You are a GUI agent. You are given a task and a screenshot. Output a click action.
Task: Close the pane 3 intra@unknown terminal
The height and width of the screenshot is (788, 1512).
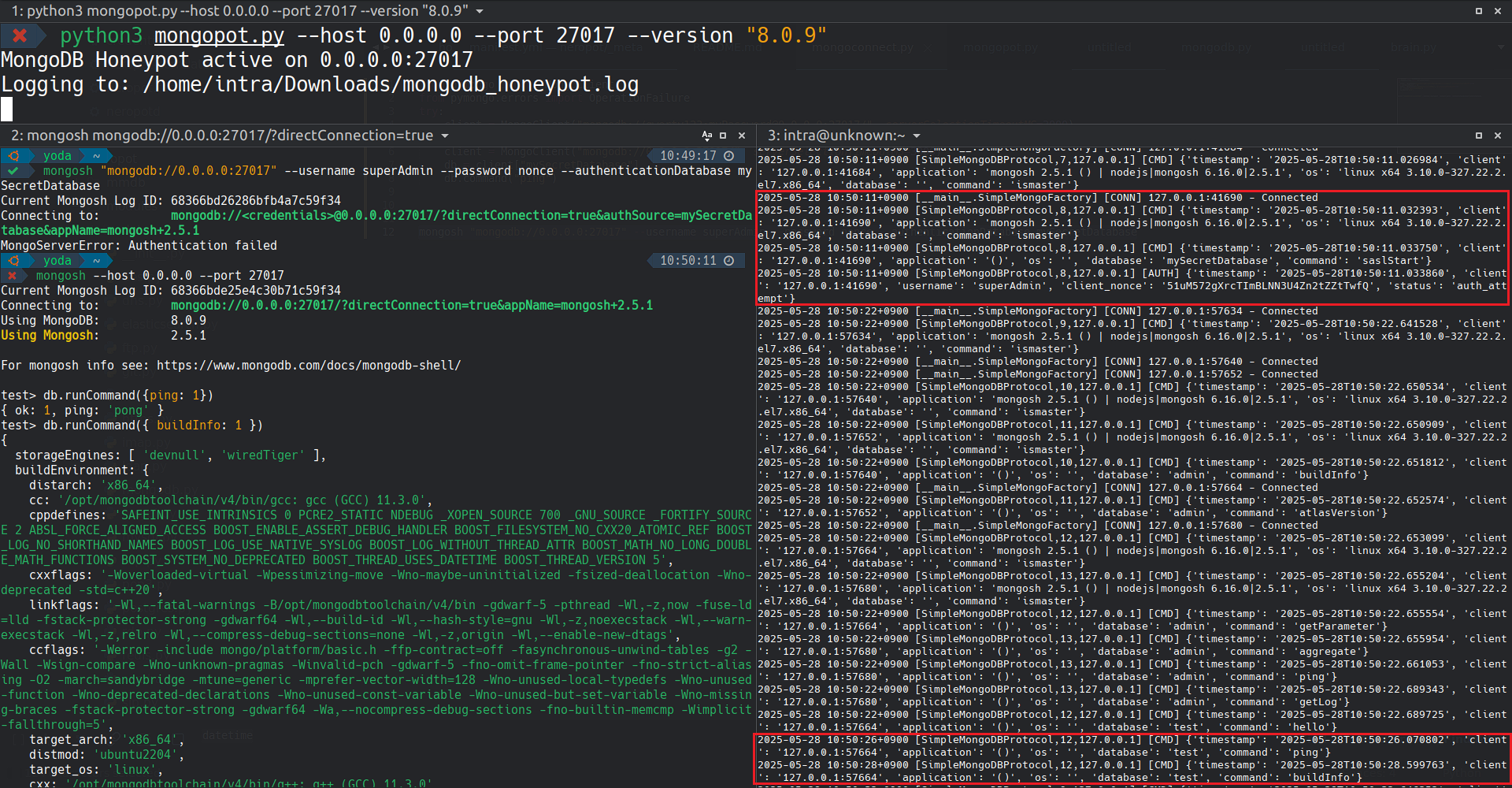[x=1498, y=136]
